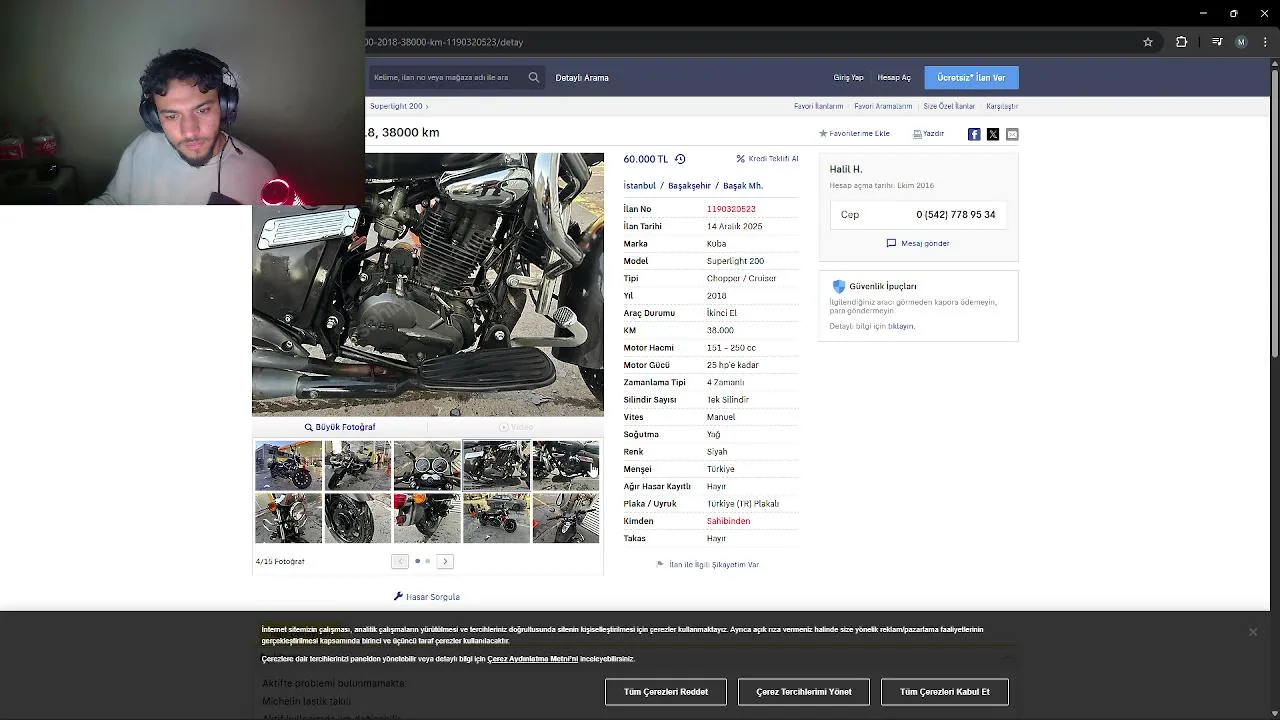Click the Superlight 200 breadcrumb
1280x720 pixels.
tap(396, 106)
